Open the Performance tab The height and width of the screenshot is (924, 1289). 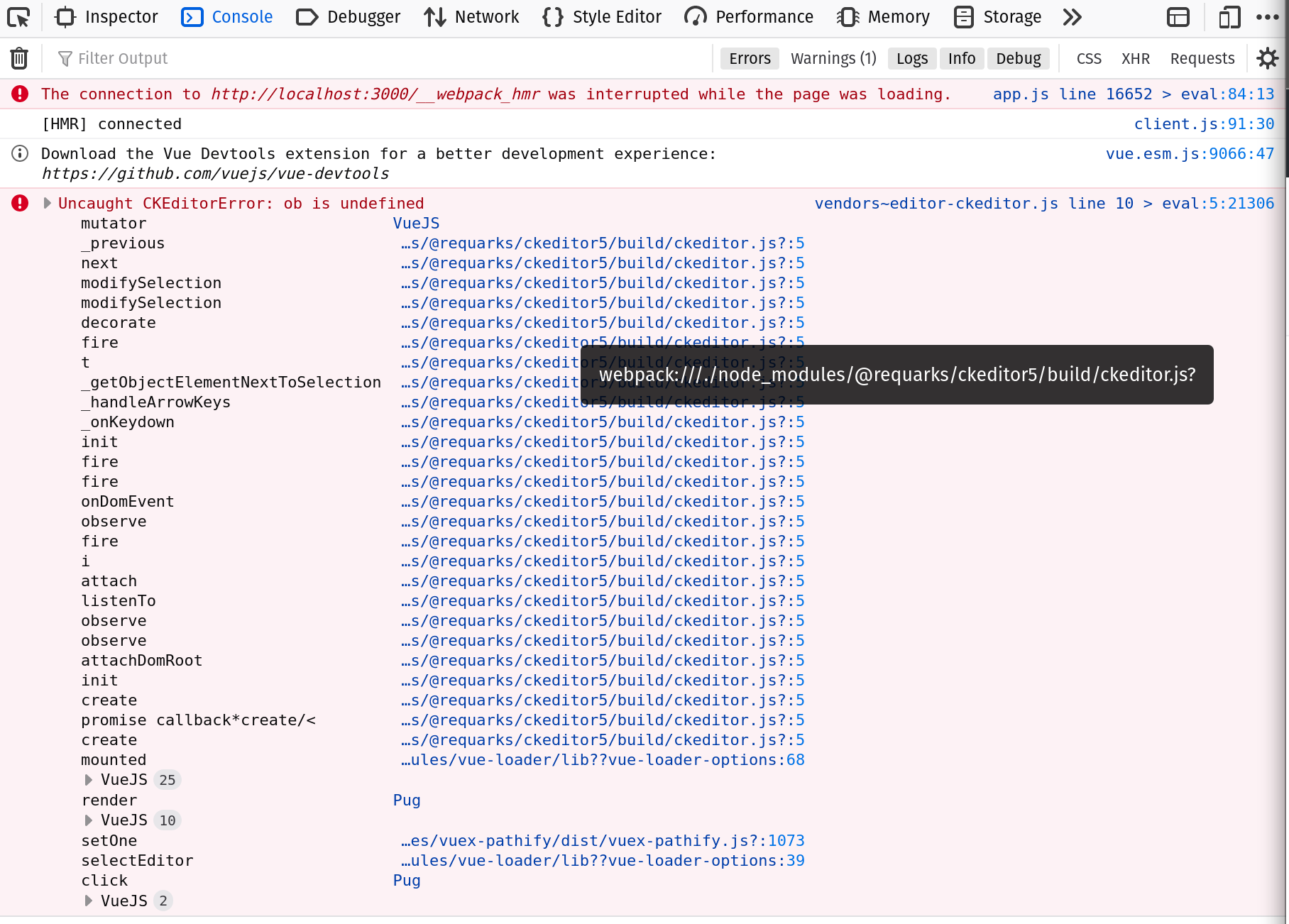749,17
